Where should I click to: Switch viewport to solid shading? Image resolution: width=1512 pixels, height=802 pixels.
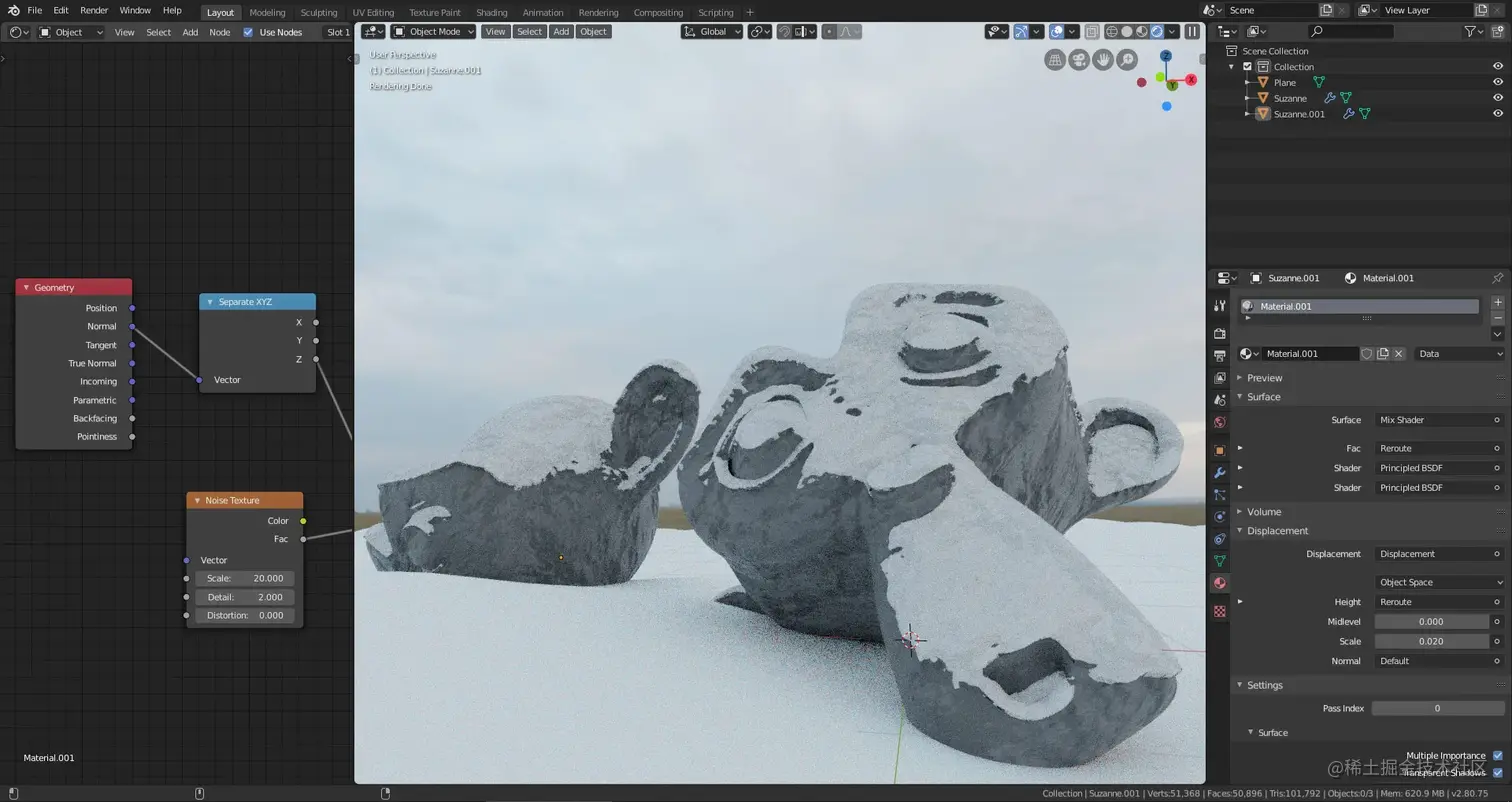coord(1127,32)
